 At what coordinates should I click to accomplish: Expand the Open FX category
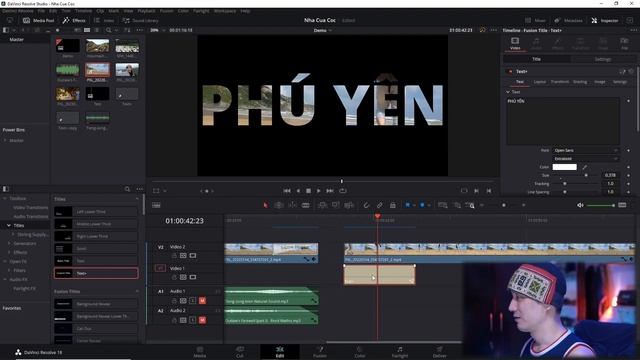pyautogui.click(x=5, y=261)
